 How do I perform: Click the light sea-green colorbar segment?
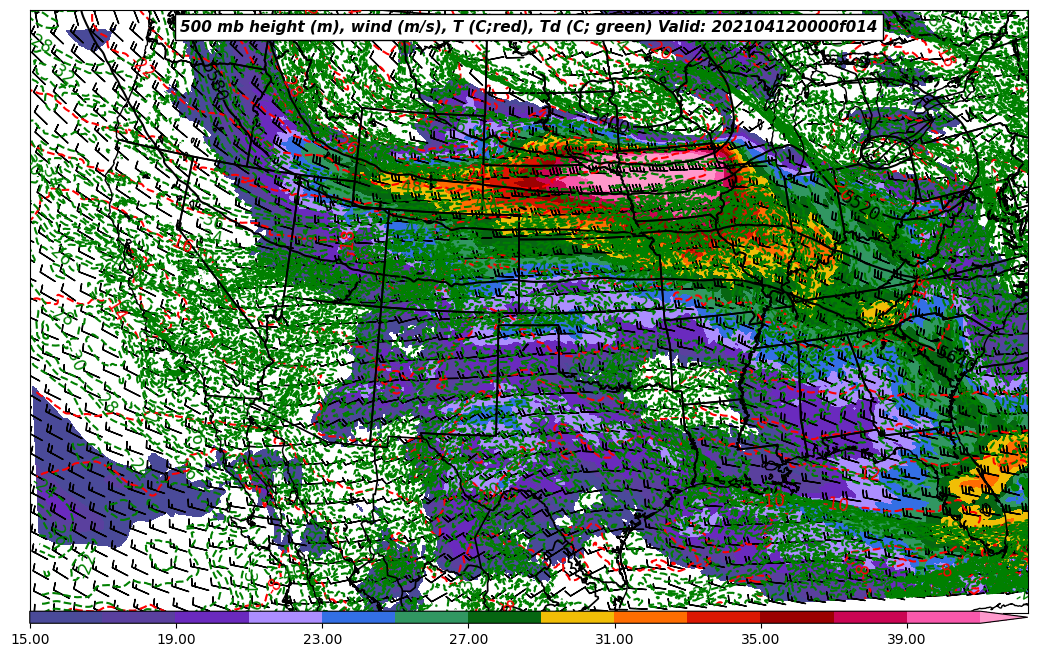(x=431, y=618)
